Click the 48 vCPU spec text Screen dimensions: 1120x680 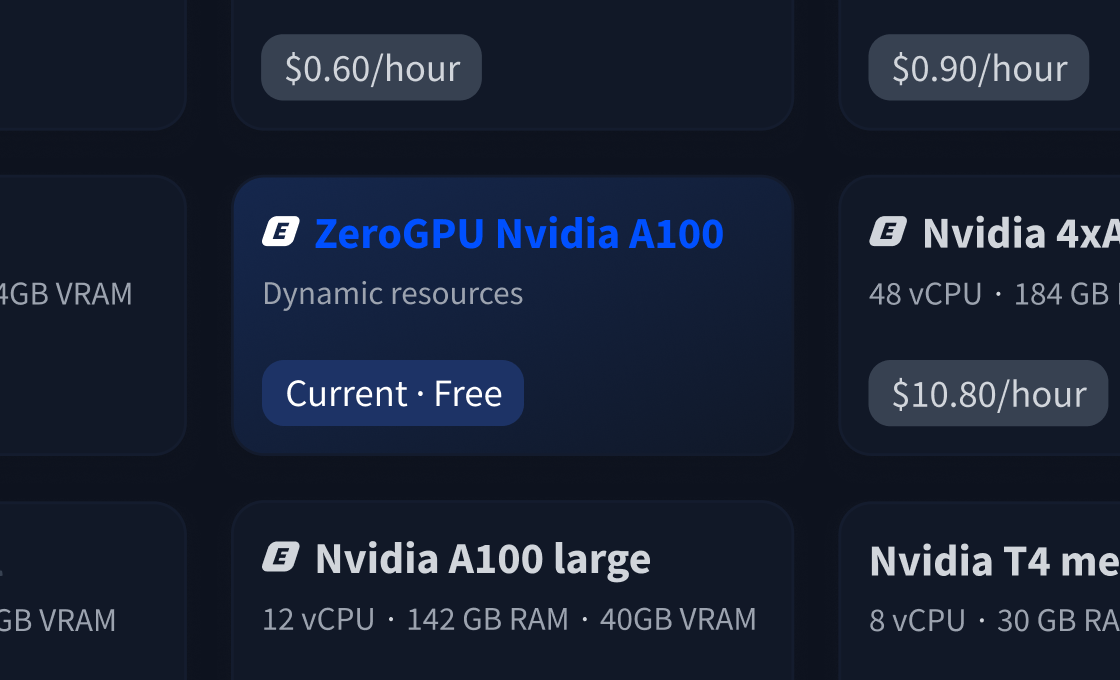(925, 293)
